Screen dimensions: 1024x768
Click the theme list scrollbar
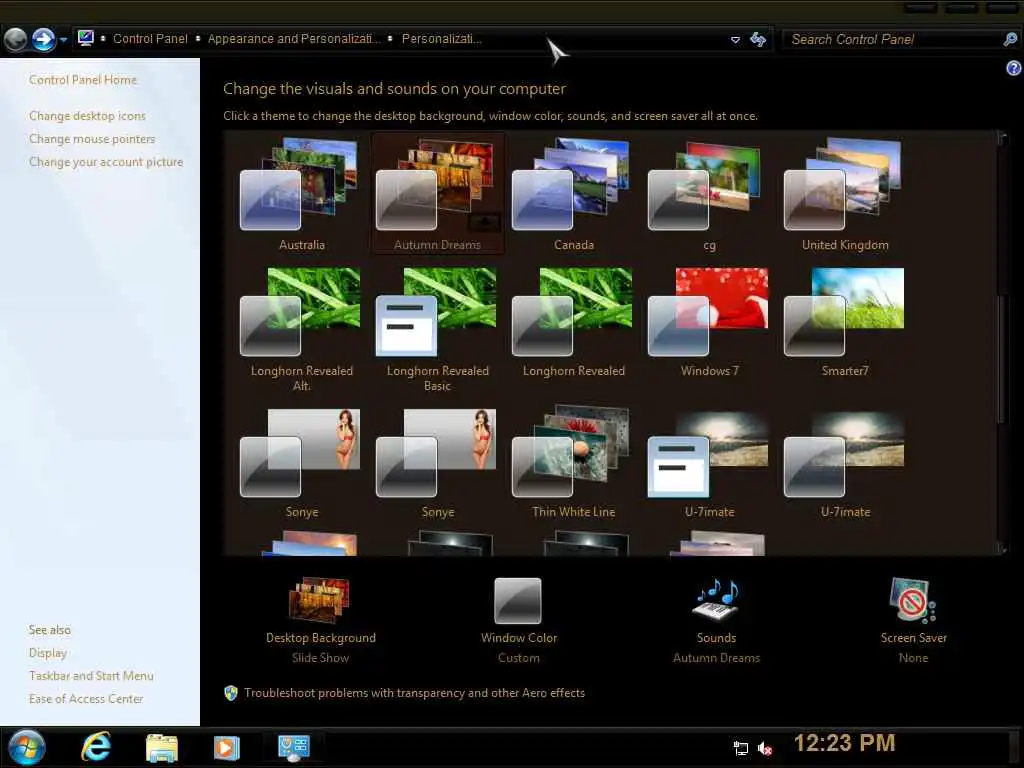pos(1002,359)
